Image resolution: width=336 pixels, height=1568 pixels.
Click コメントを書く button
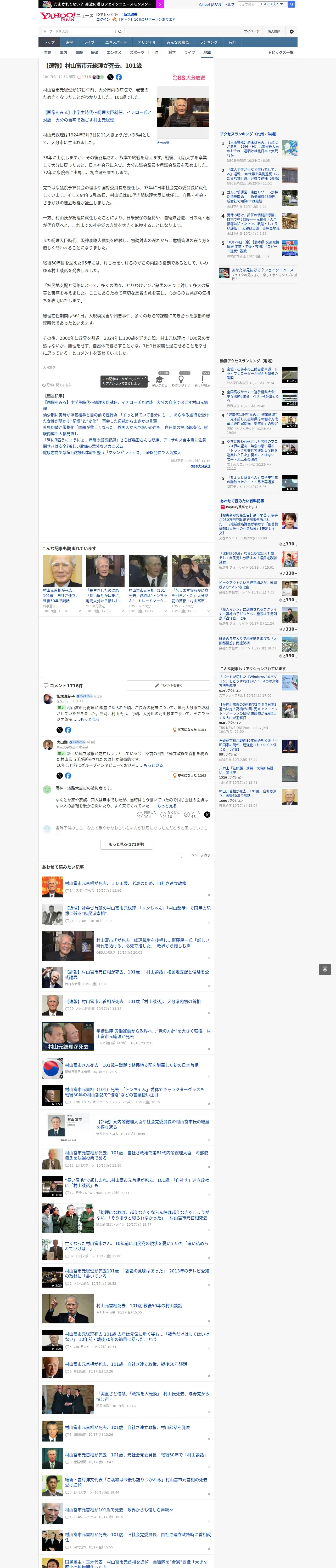(x=168, y=685)
